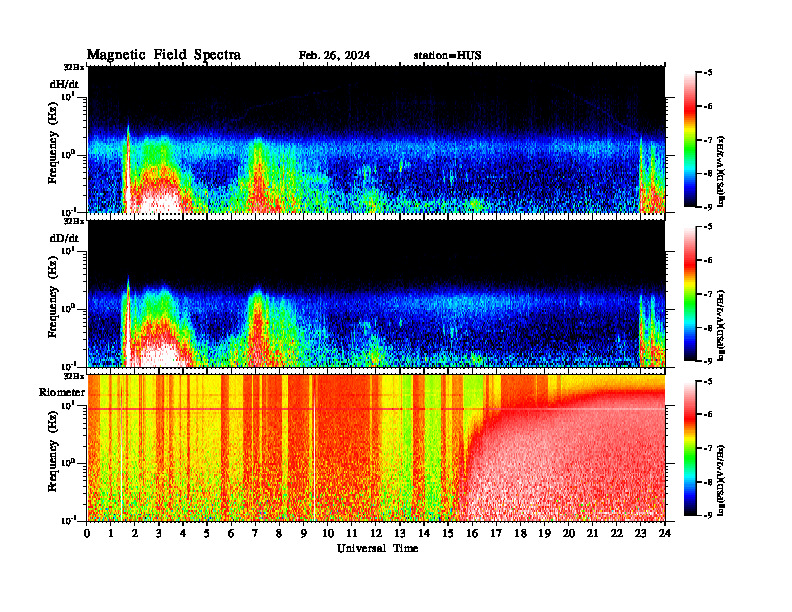Click the "32Hz" label atop dH/dt panel
The height and width of the screenshot is (612, 792).
coord(73,67)
